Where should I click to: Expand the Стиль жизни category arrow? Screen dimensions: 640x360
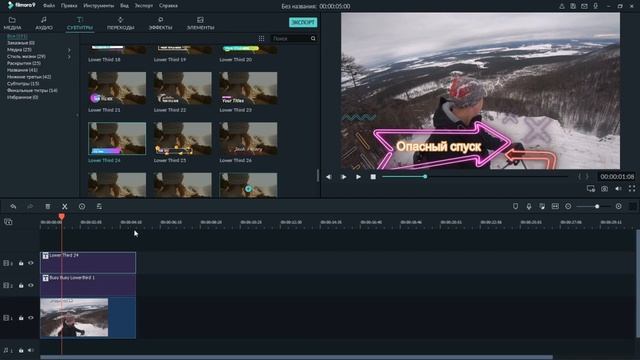(69, 57)
